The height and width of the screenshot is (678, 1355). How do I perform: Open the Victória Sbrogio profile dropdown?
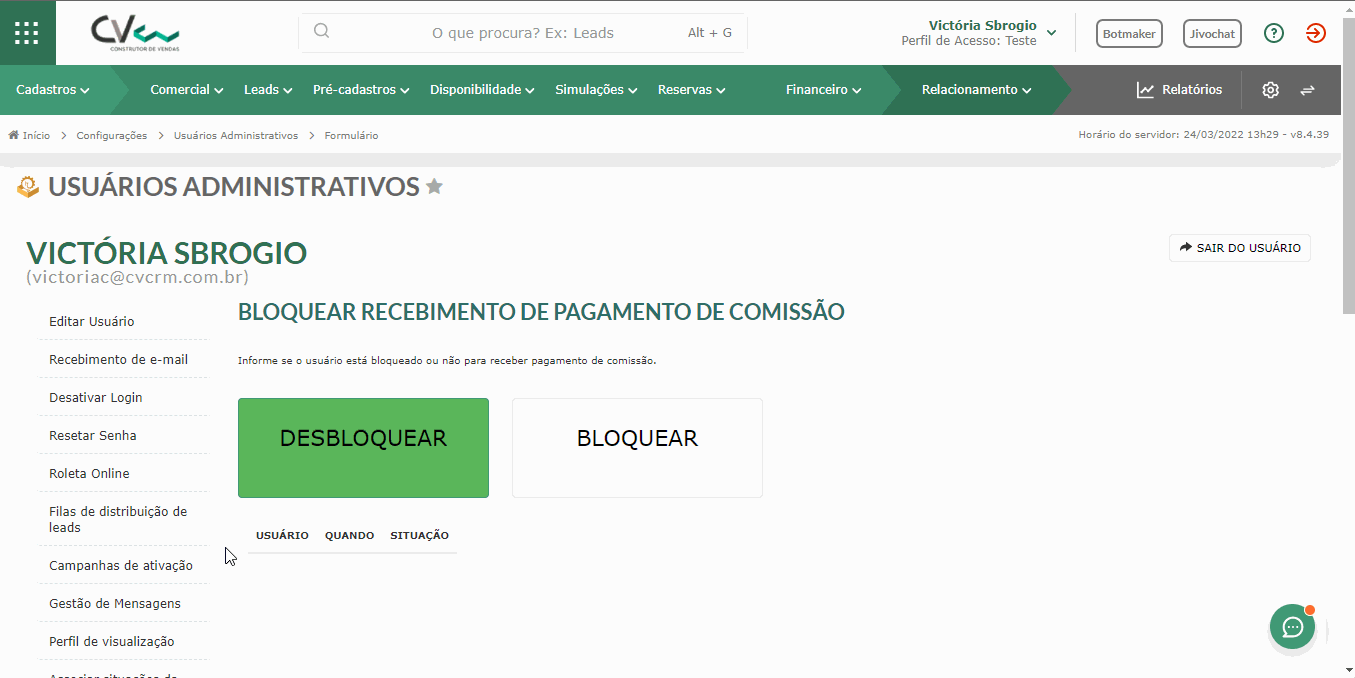[979, 33]
